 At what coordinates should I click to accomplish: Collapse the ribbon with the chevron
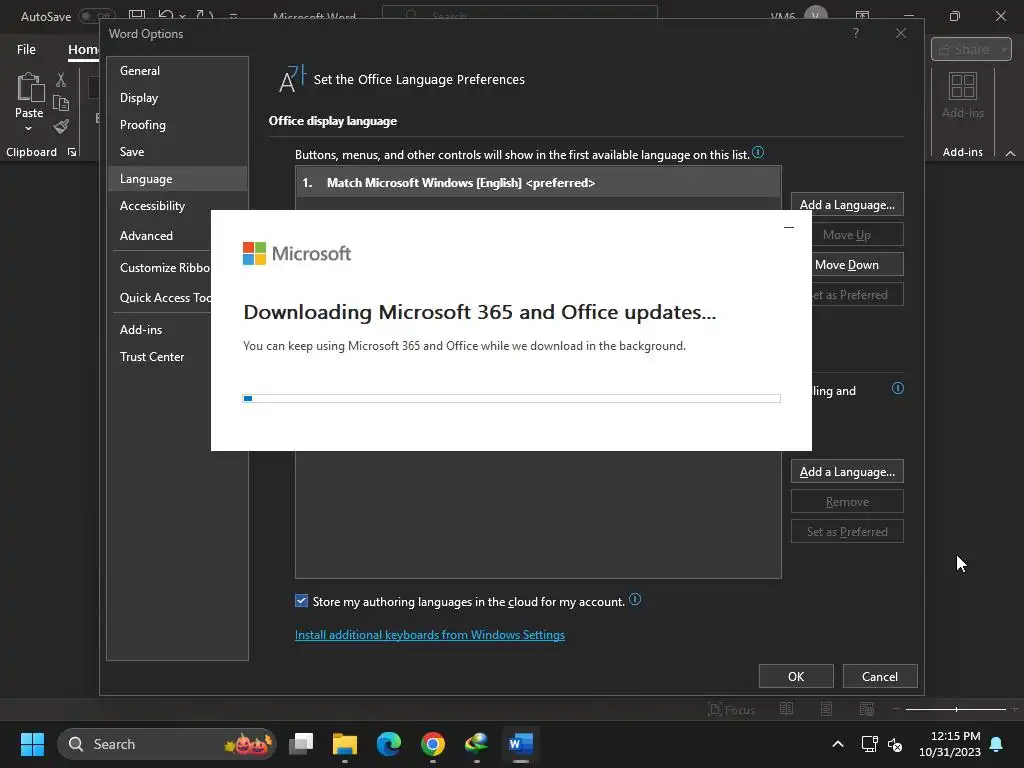tap(1010, 153)
